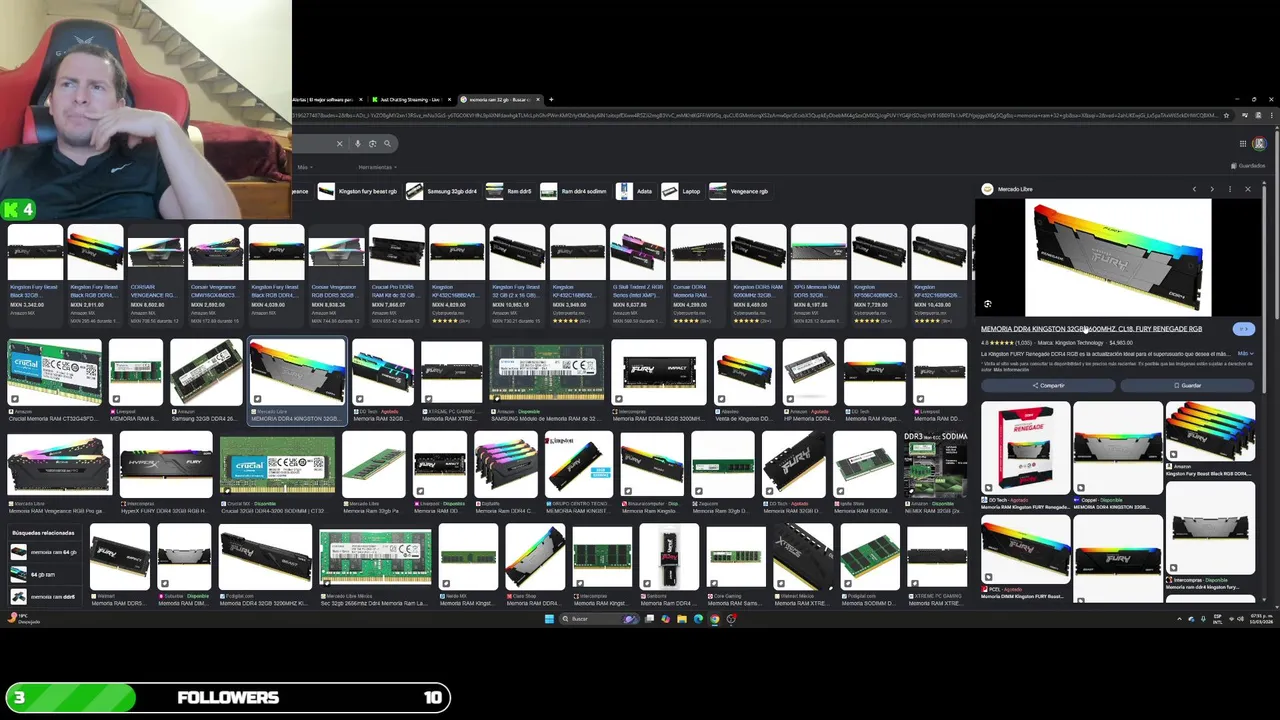Click the browser address bar URL
Image resolution: width=1280 pixels, height=720 pixels.
click(754, 115)
